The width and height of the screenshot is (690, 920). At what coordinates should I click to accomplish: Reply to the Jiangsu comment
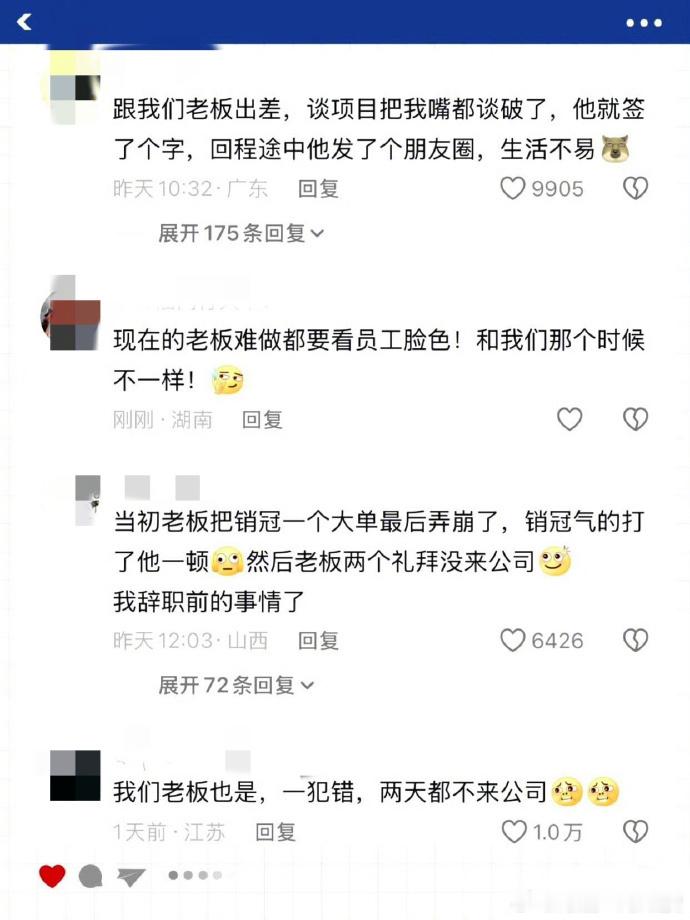click(x=275, y=832)
